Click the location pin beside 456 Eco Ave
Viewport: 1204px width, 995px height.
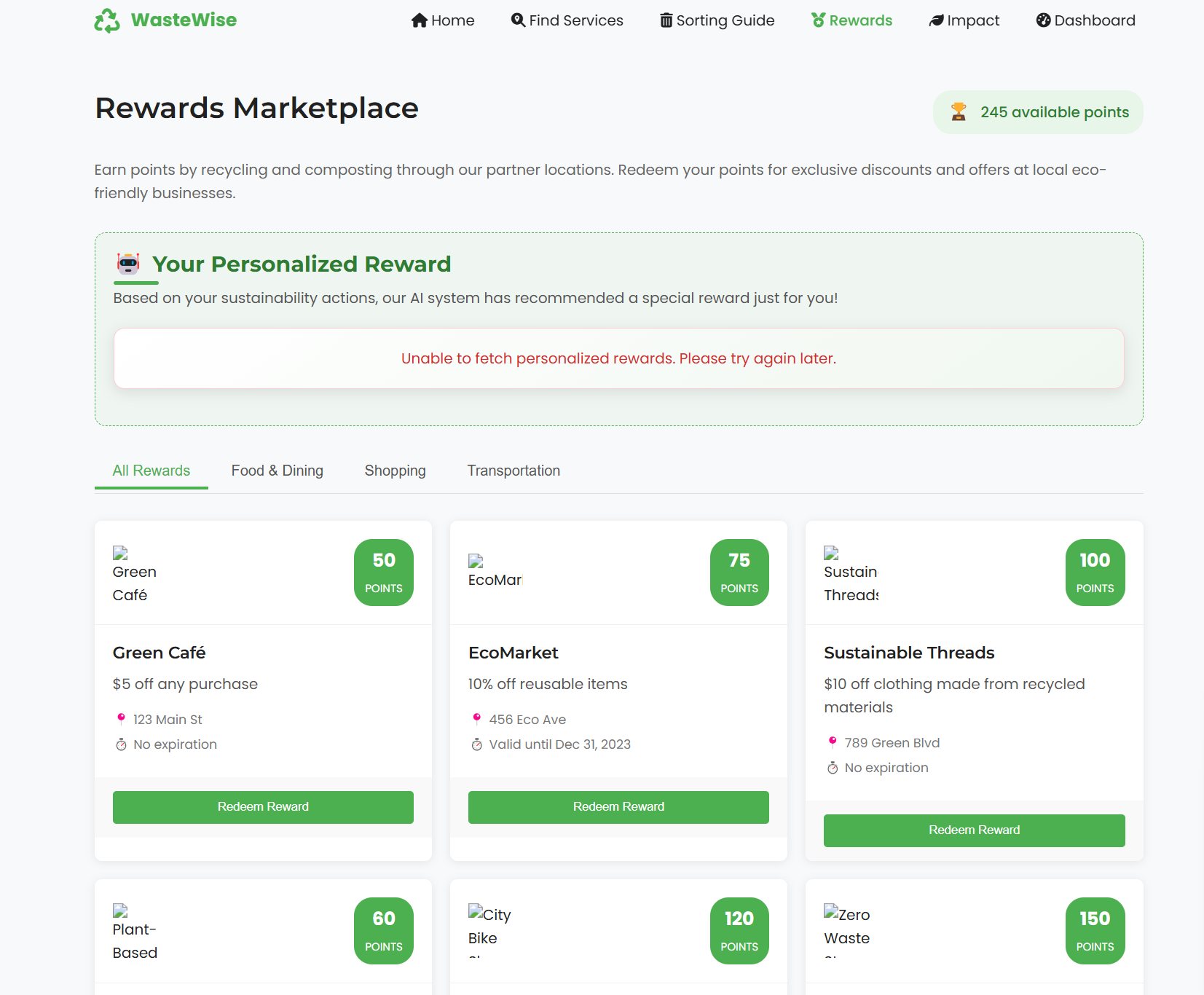pyautogui.click(x=477, y=719)
